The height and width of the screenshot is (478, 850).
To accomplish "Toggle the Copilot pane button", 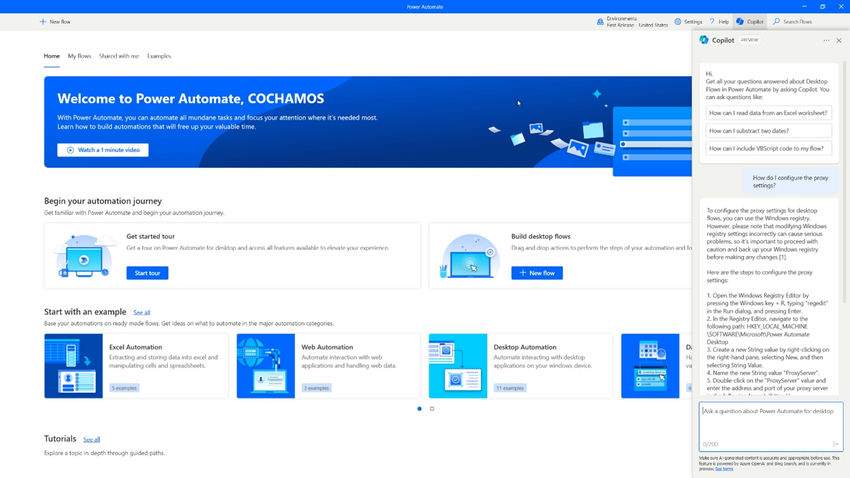I will pyautogui.click(x=750, y=22).
